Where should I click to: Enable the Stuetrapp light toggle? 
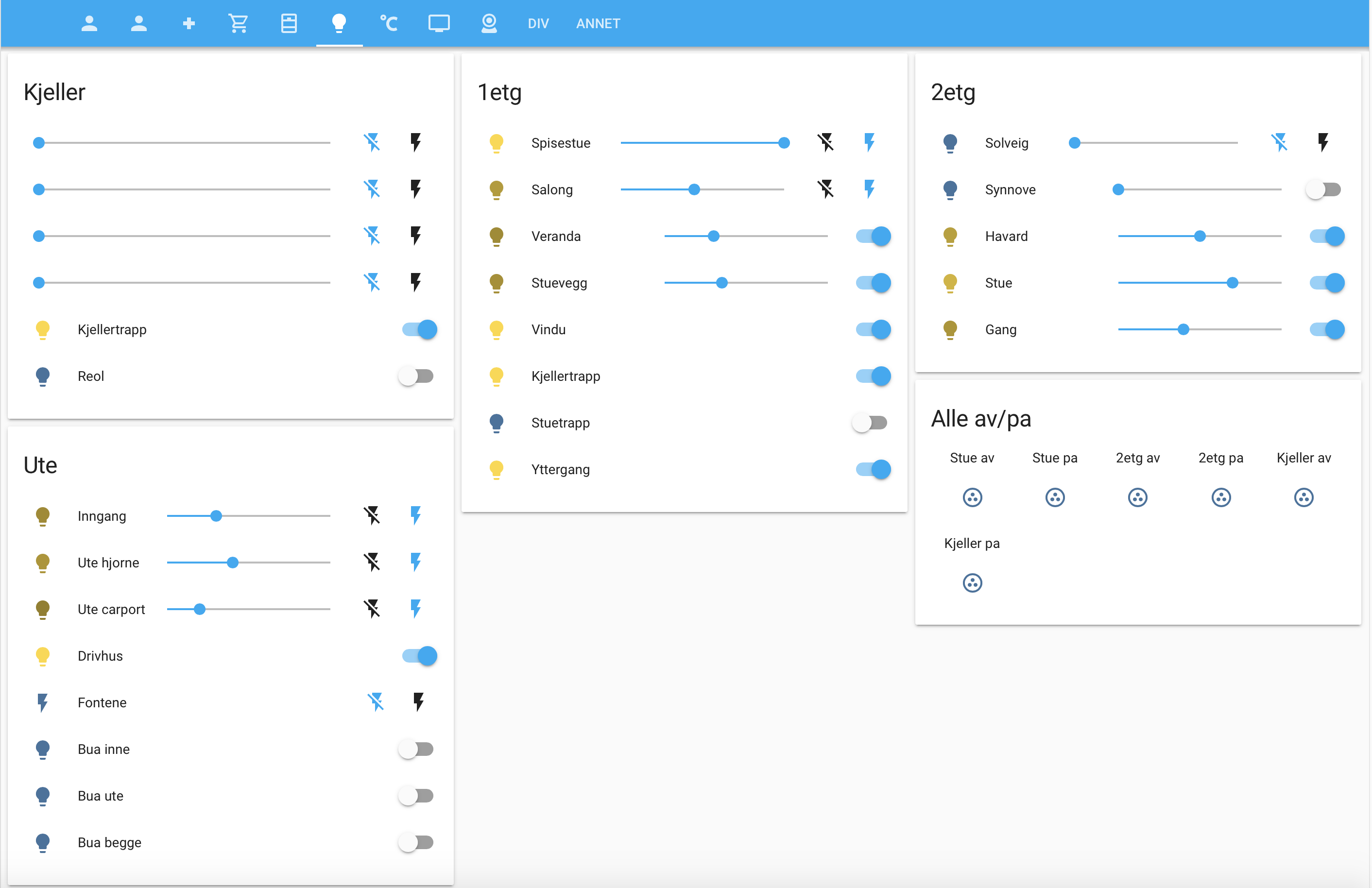[x=870, y=423]
